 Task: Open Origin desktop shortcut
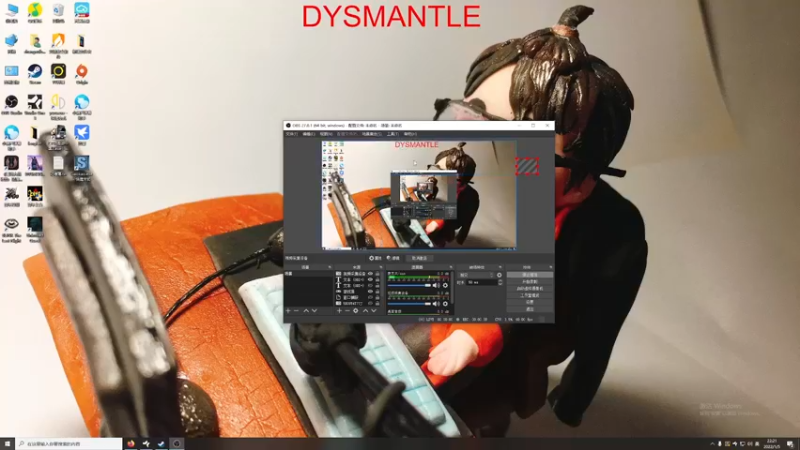pos(82,74)
